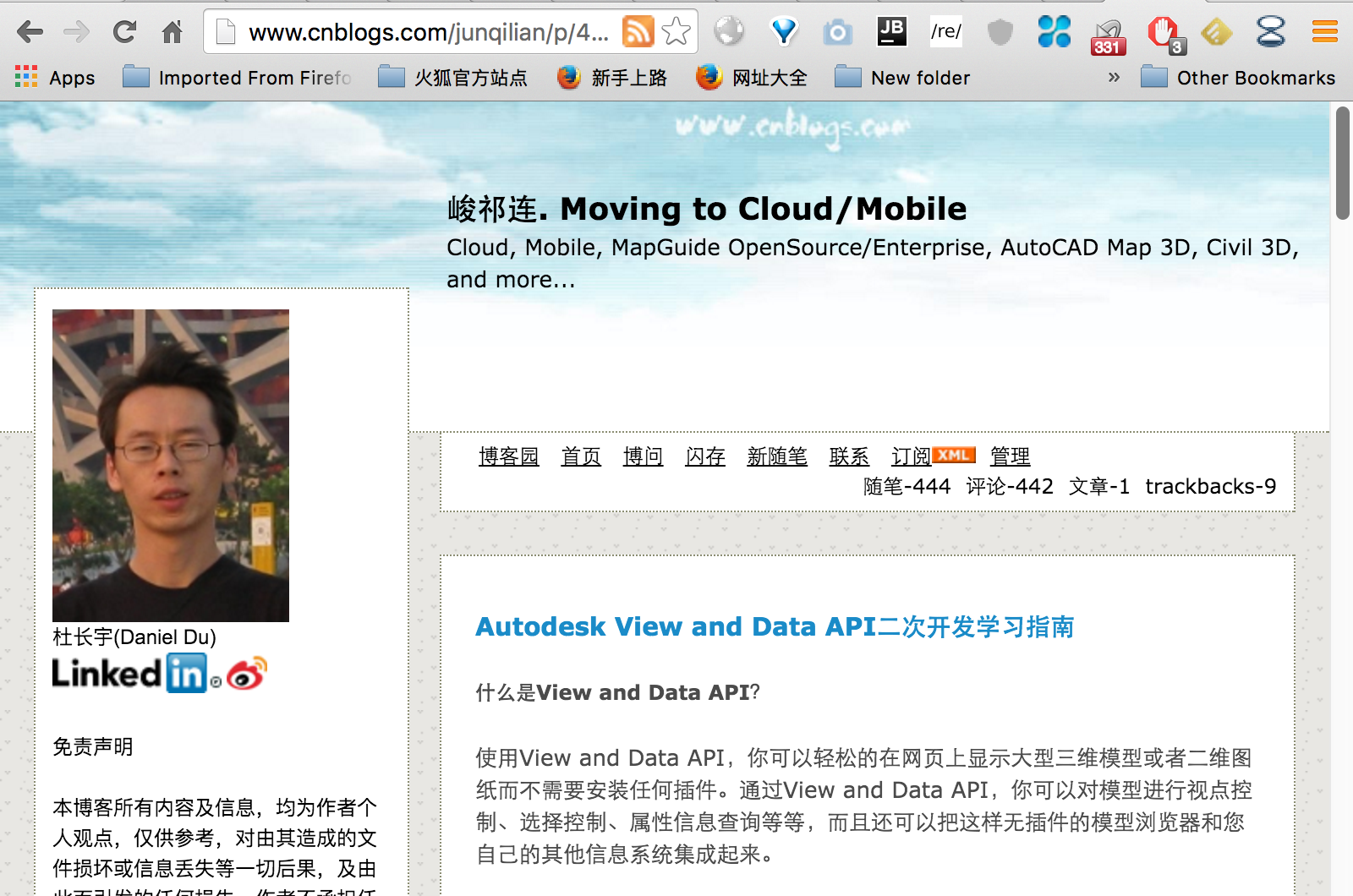Click the 文章-1 article count
Viewport: 1353px width, 896px height.
tap(1099, 486)
